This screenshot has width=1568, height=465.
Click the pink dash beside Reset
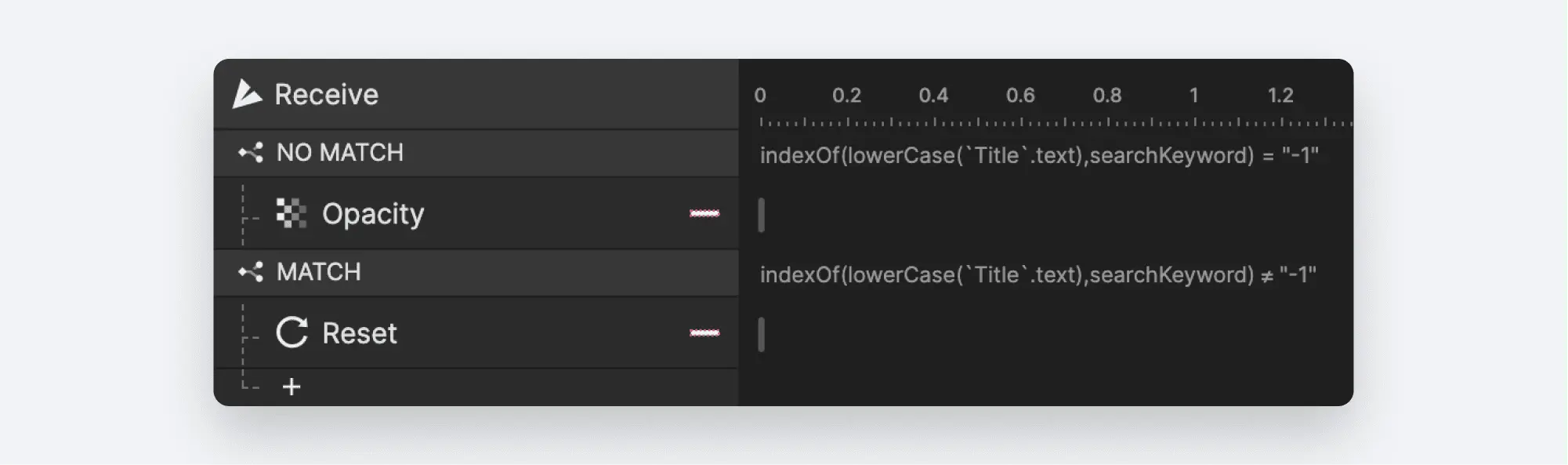(x=704, y=332)
